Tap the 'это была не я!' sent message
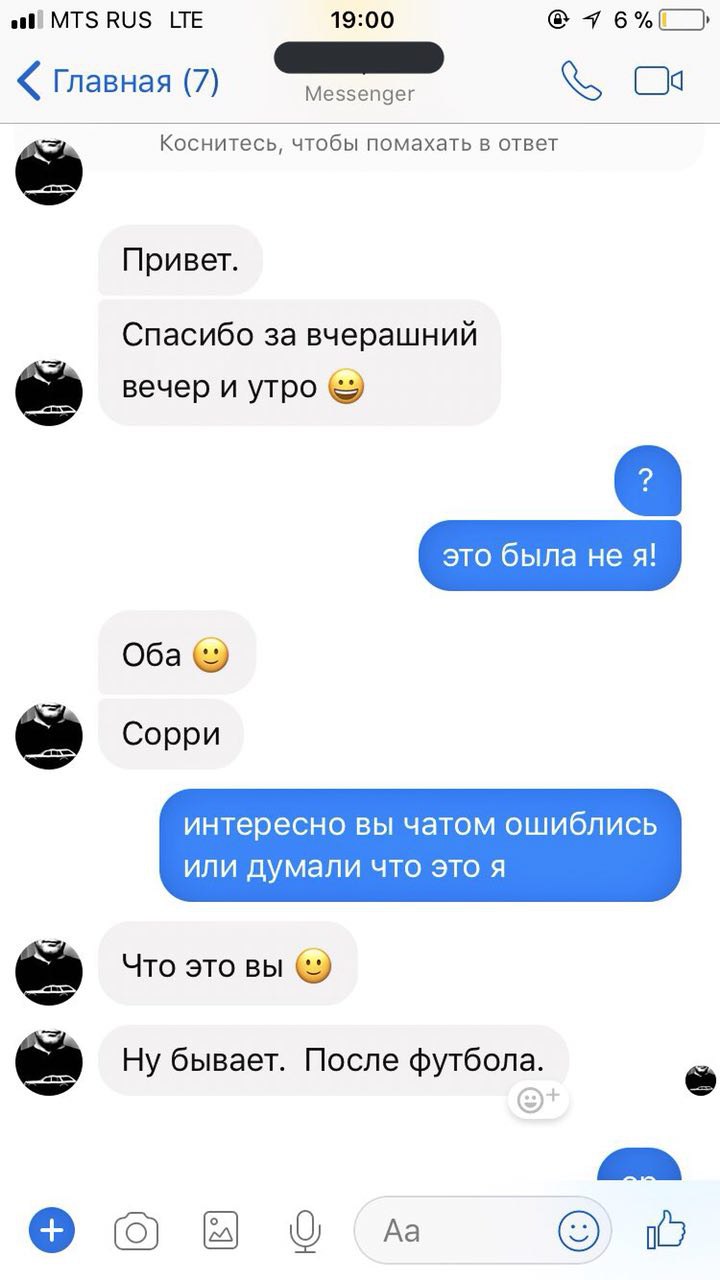720x1280 pixels. pyautogui.click(x=550, y=555)
